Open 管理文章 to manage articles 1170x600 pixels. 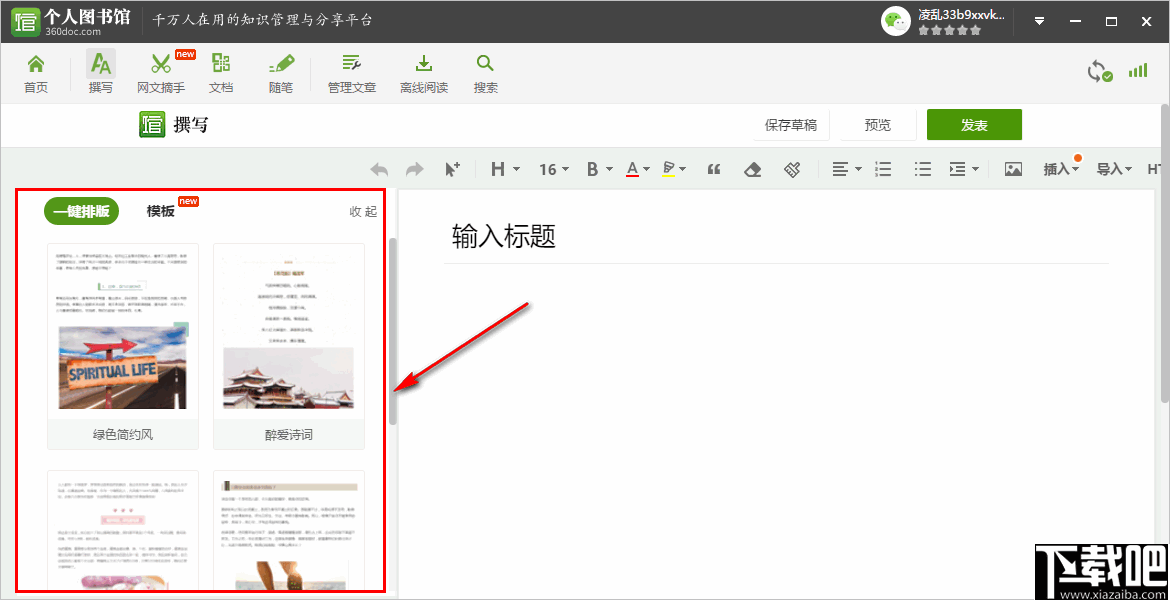pyautogui.click(x=350, y=72)
